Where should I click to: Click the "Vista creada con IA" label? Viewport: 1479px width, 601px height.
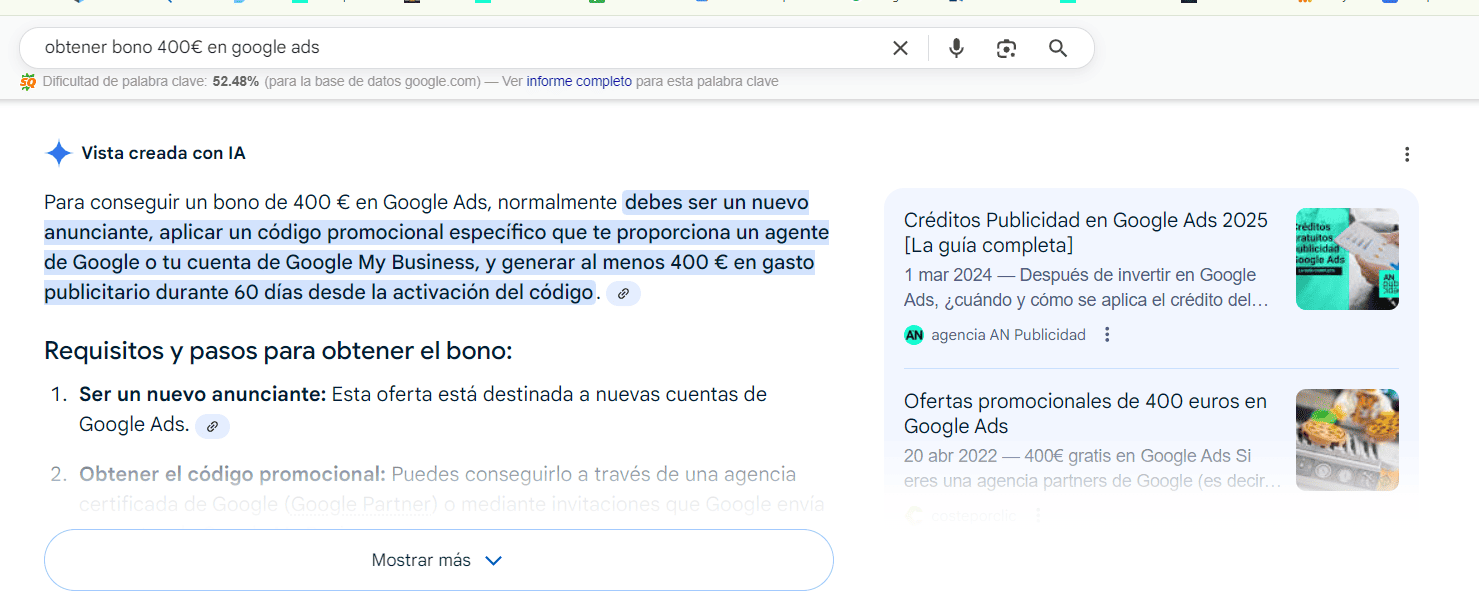click(163, 153)
